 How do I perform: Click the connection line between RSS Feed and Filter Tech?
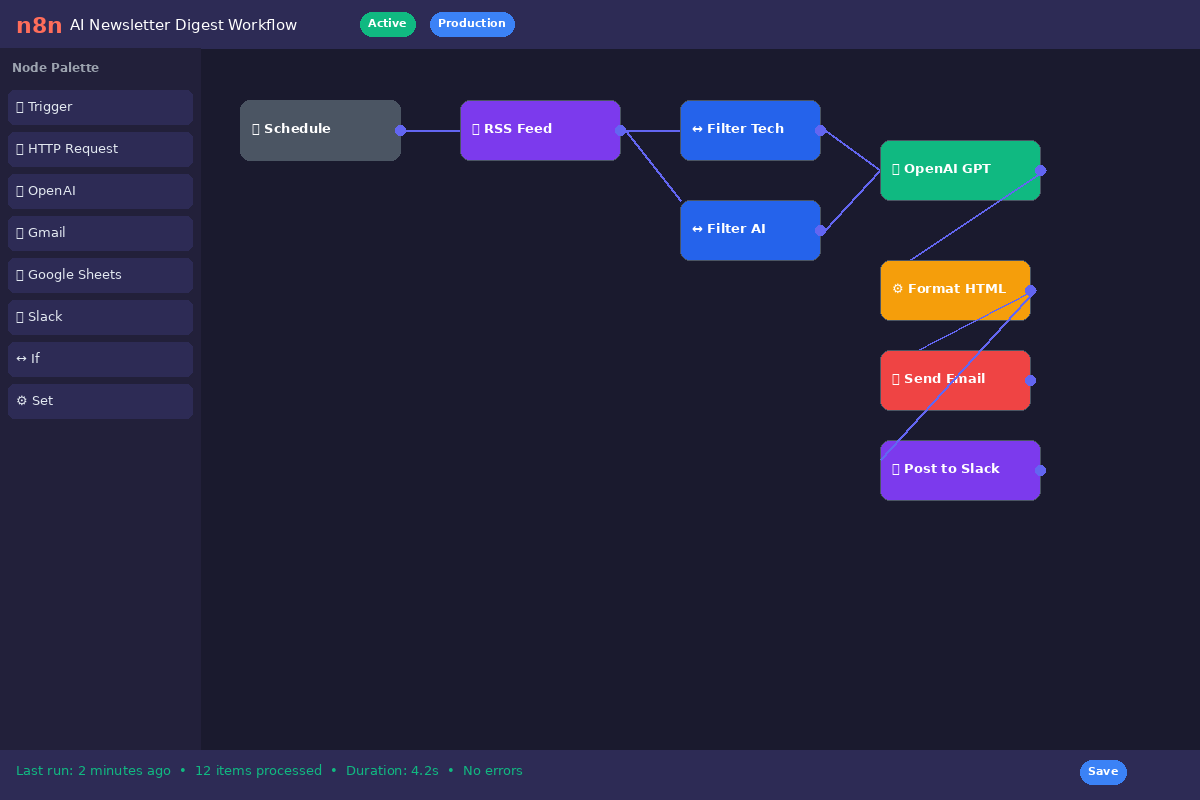(x=650, y=129)
